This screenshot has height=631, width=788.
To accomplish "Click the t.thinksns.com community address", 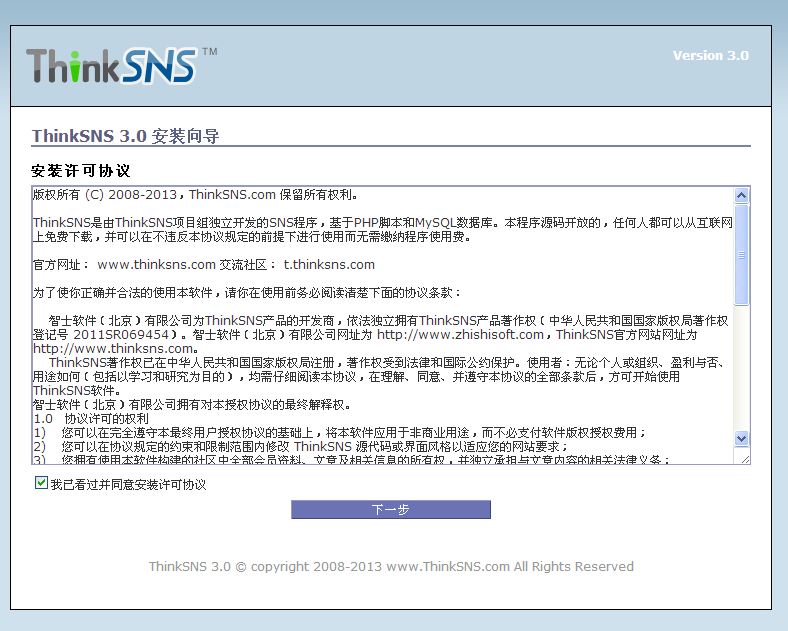I will [329, 265].
